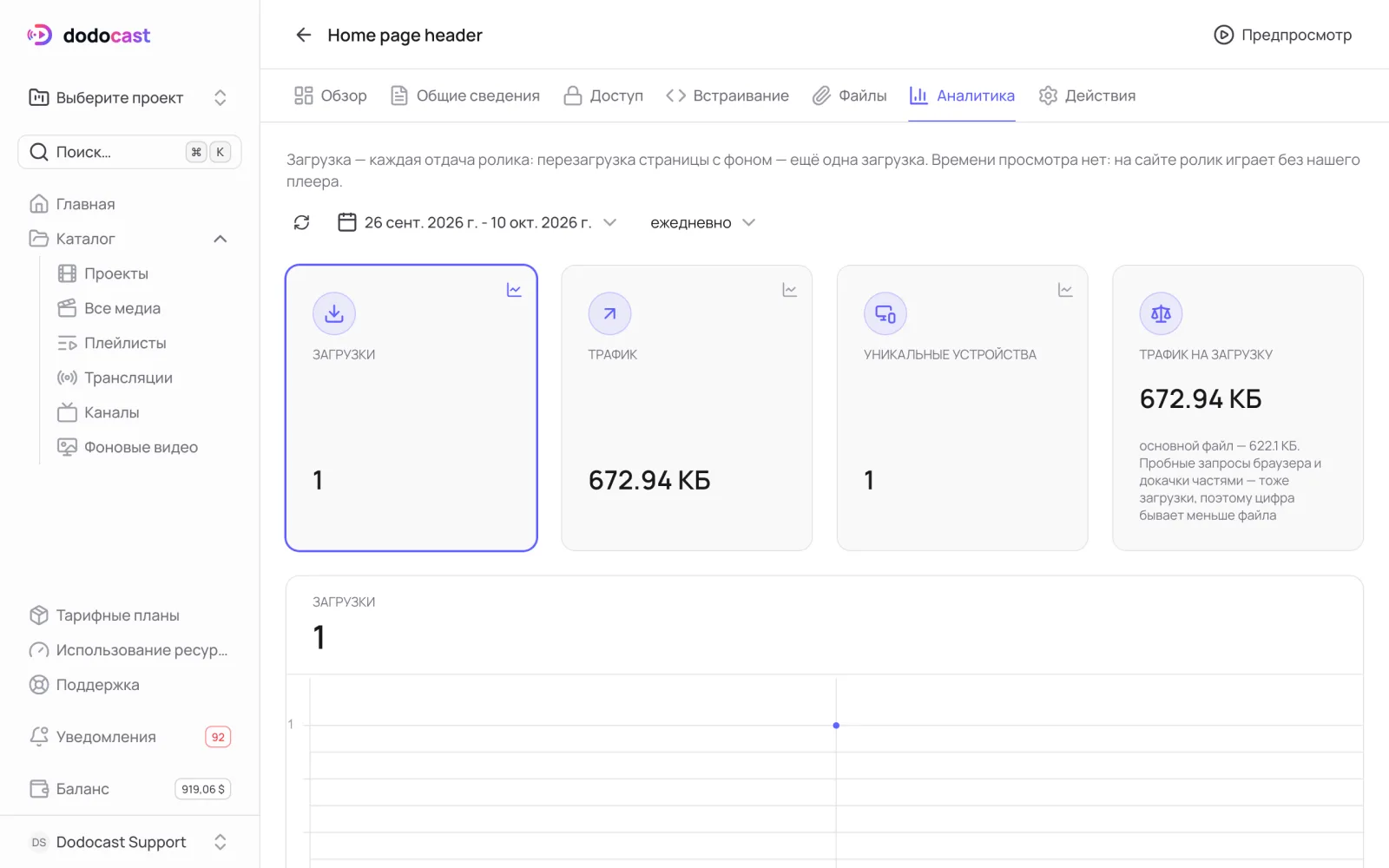Image resolution: width=1389 pixels, height=868 pixels.
Task: Open Использование ресурсов page
Action: coord(128,650)
